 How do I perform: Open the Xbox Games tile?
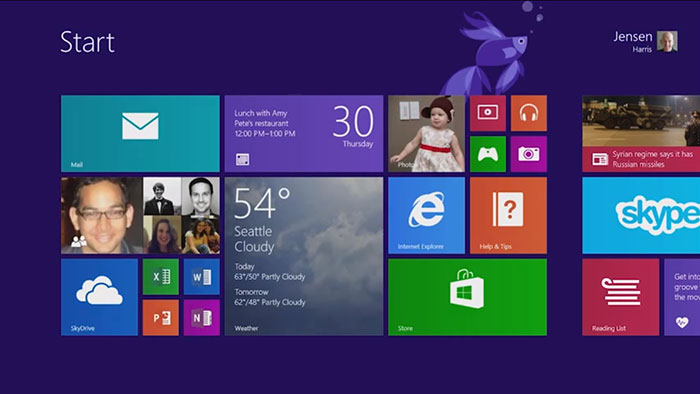488,154
